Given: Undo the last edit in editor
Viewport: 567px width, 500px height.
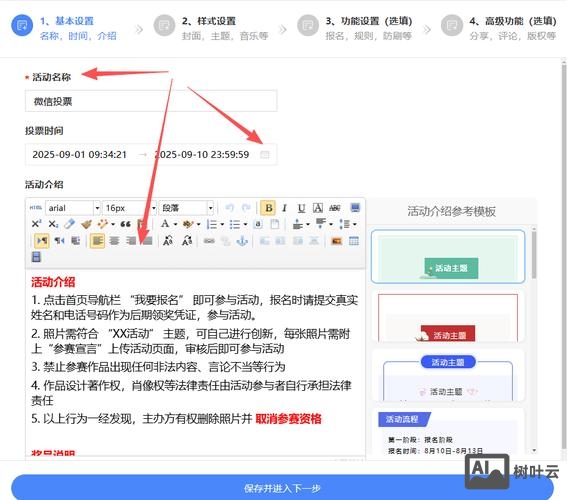Looking at the screenshot, I should pos(229,208).
